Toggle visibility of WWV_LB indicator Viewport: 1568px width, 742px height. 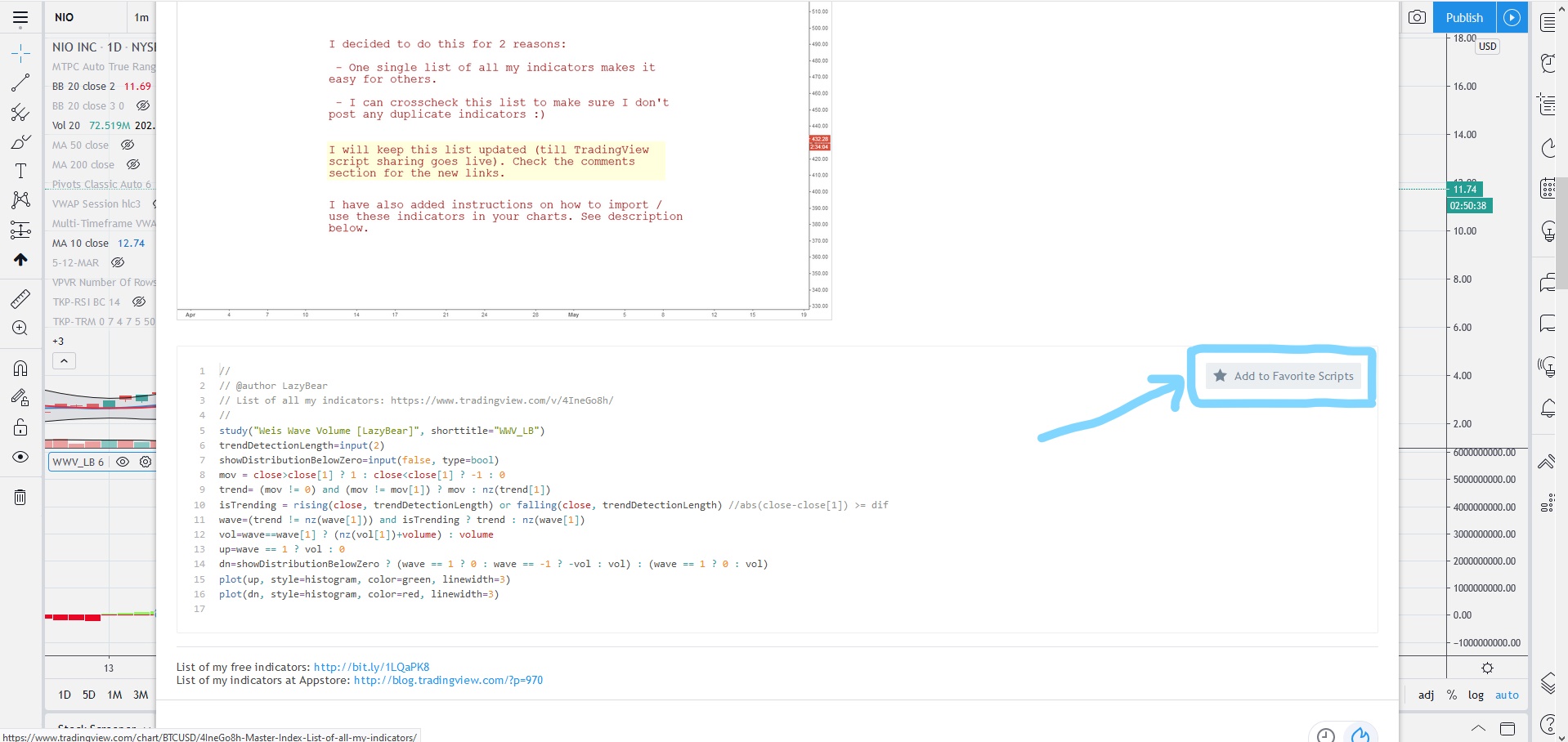click(123, 462)
